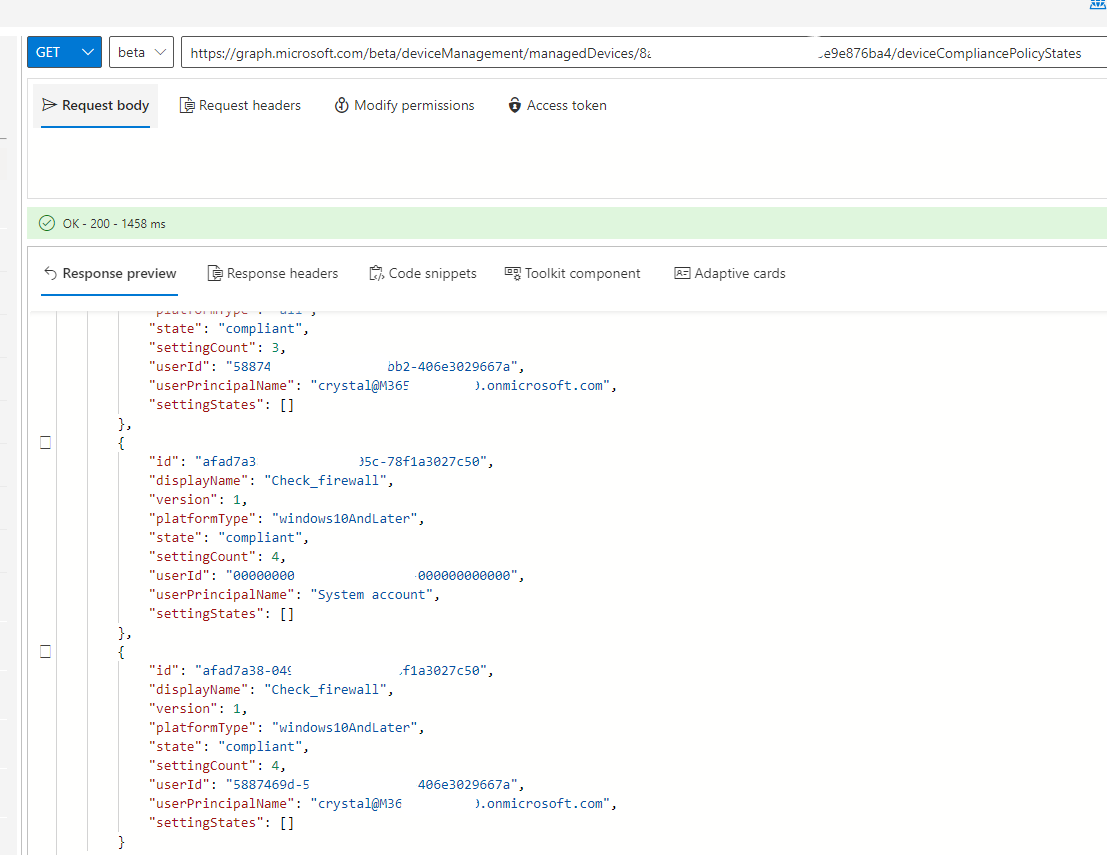Click the "settingCount": 3 line
Viewport: 1107px width, 855px height.
(217, 347)
